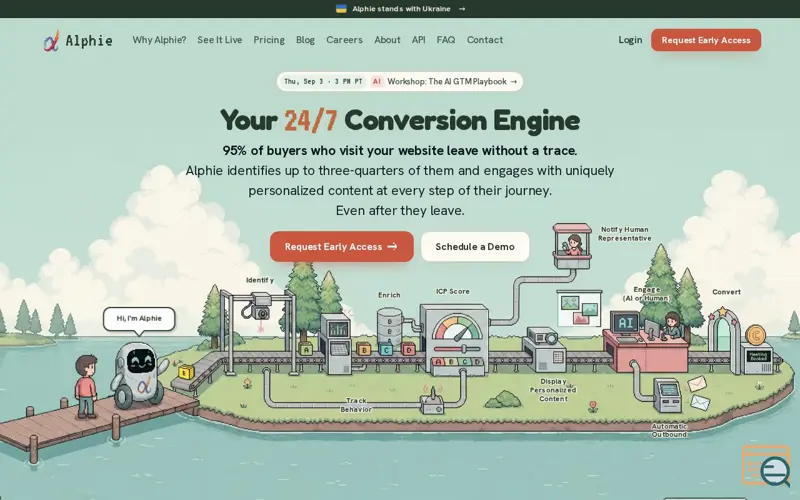Click the human representative booth illustration
Screen dimensions: 800x500
tap(572, 246)
